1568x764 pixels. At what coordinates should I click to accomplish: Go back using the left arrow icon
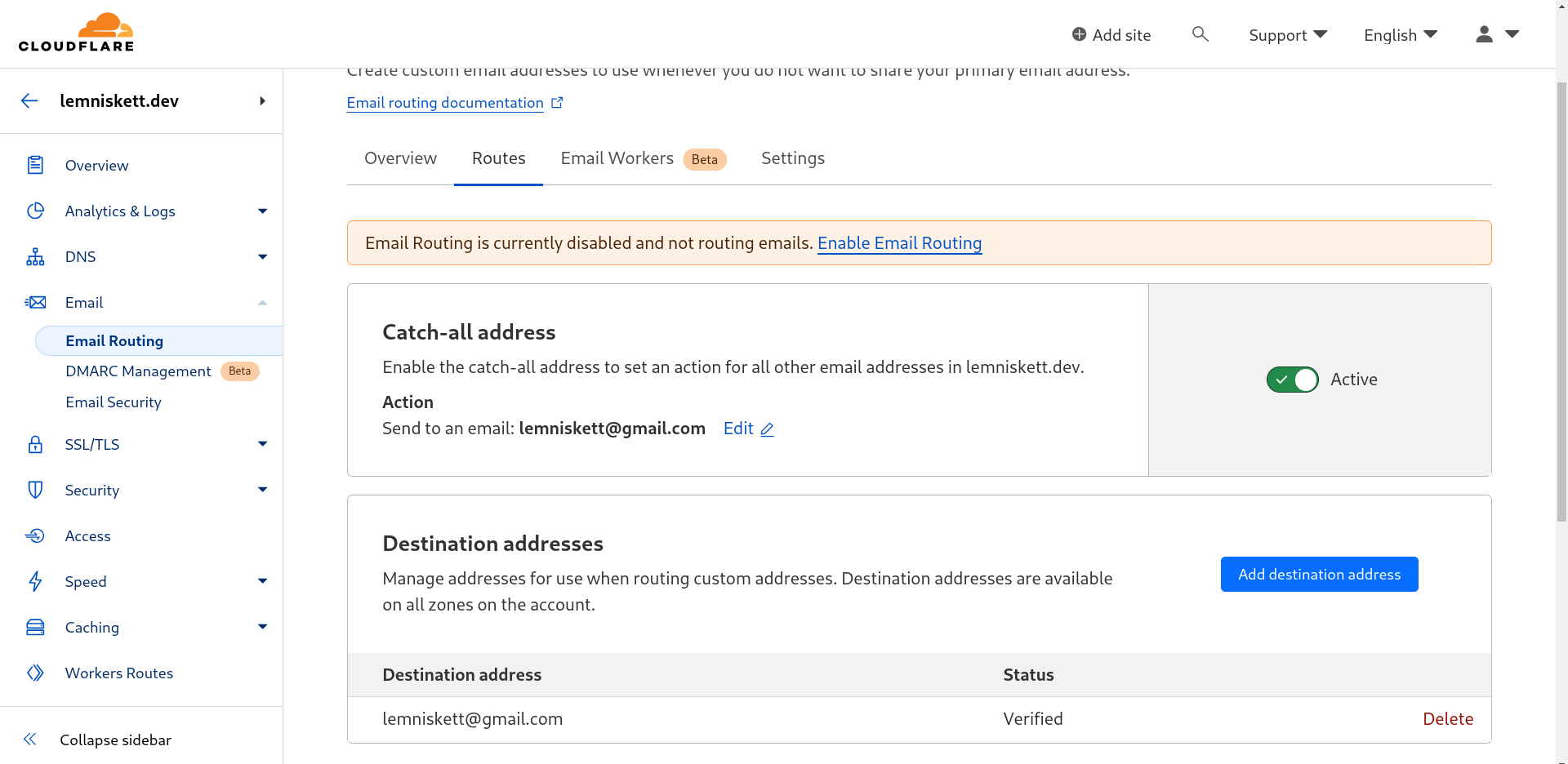tap(29, 100)
